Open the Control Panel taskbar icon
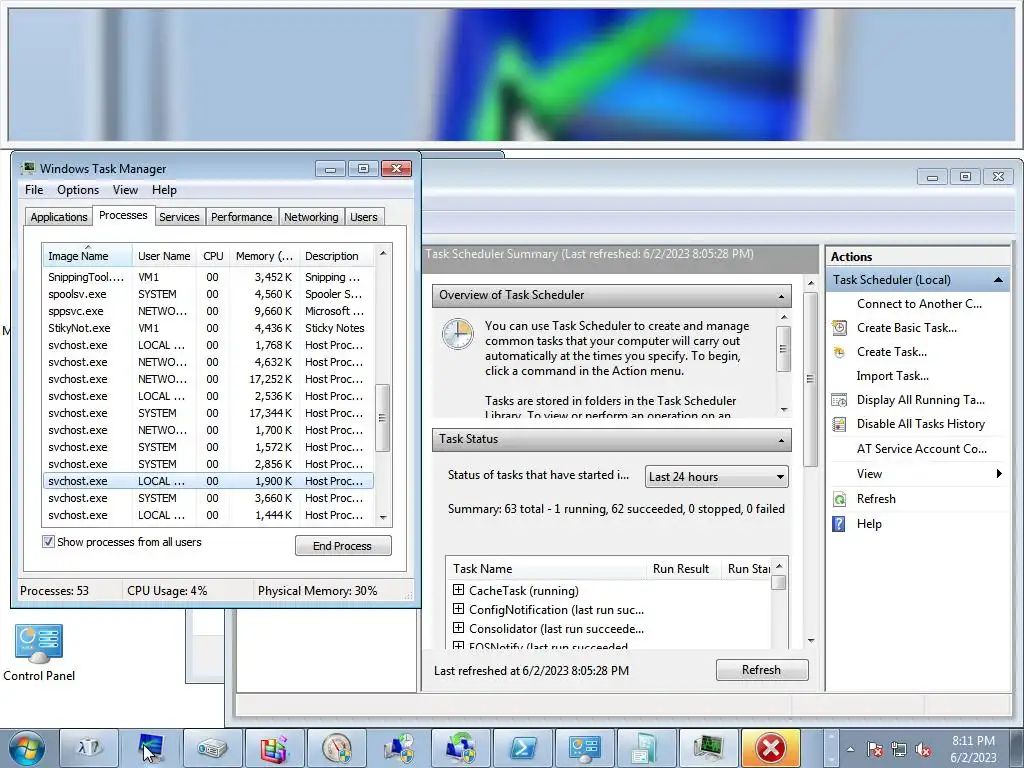Image resolution: width=1024 pixels, height=768 pixels. click(584, 748)
